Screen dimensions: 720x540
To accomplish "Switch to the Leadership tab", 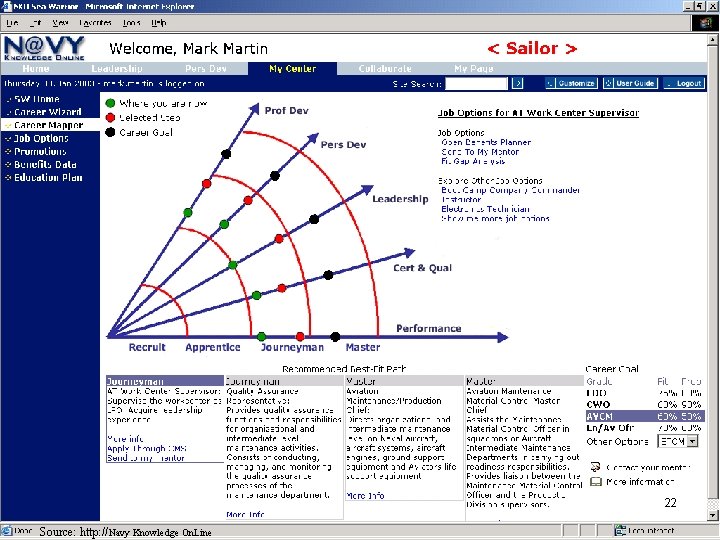I will pyautogui.click(x=117, y=68).
